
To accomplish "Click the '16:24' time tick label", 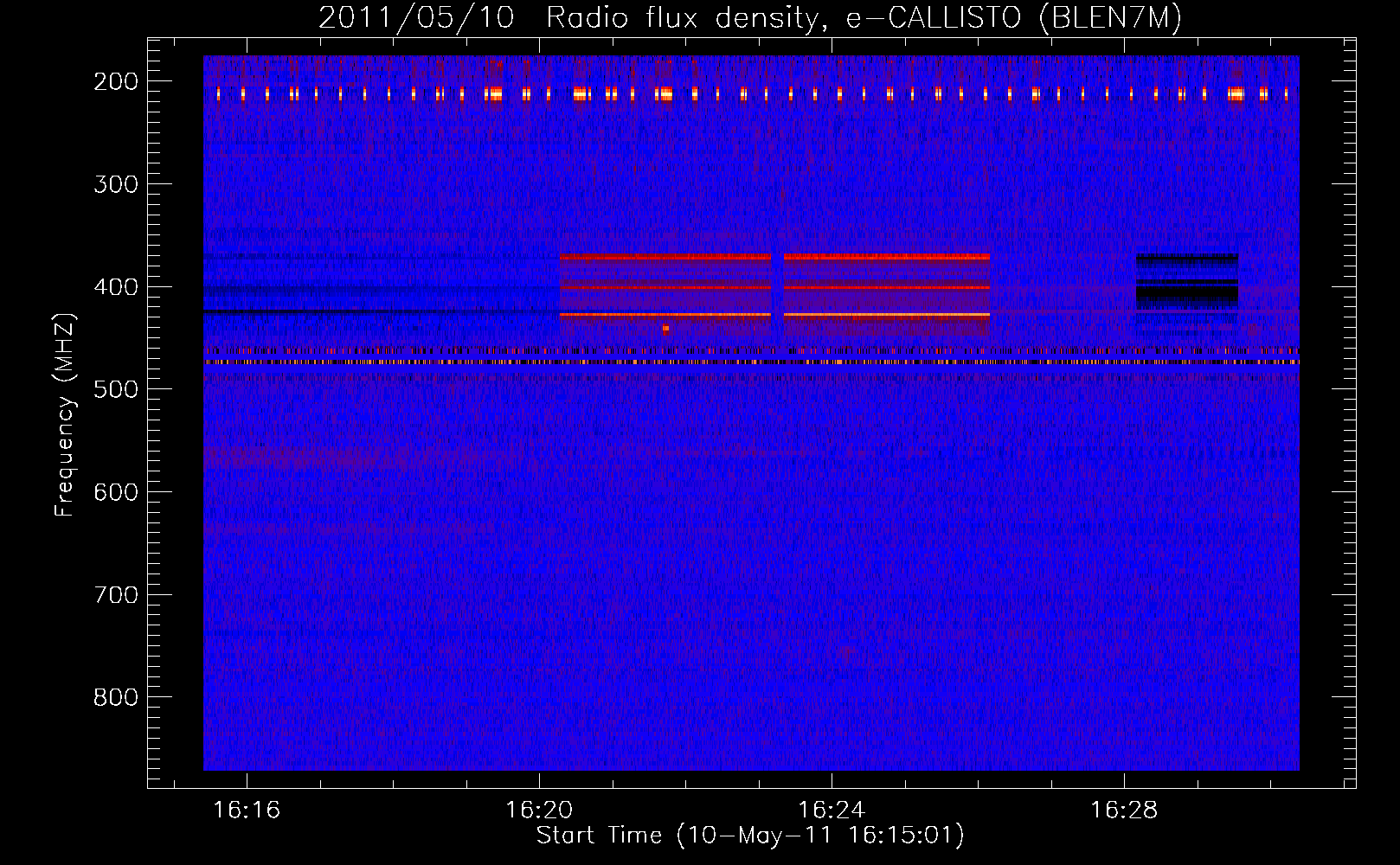I will coord(832,811).
